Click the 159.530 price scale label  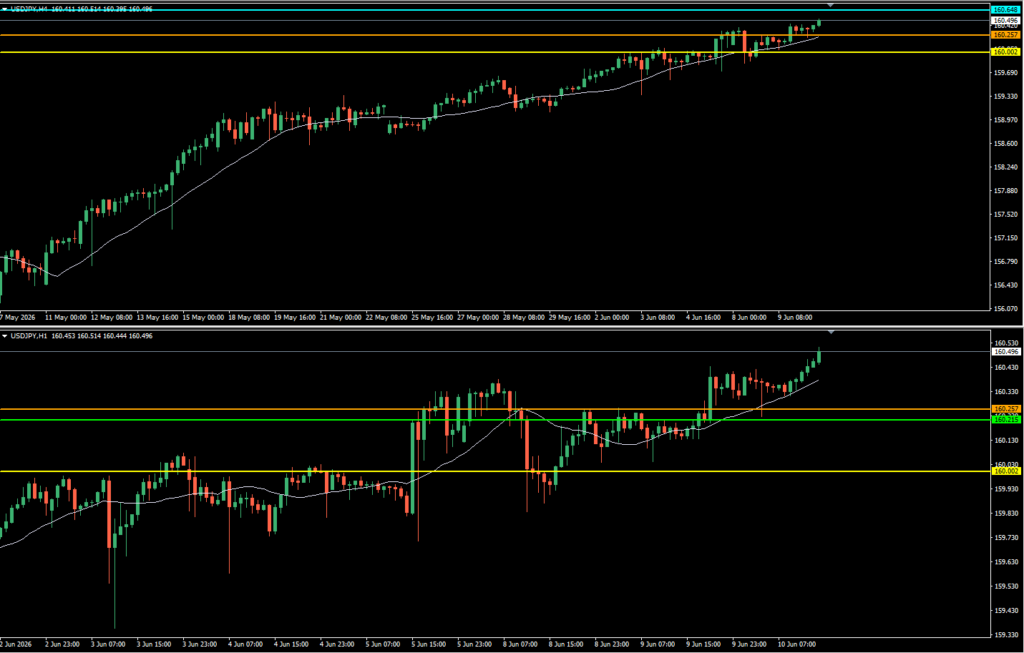1007,586
